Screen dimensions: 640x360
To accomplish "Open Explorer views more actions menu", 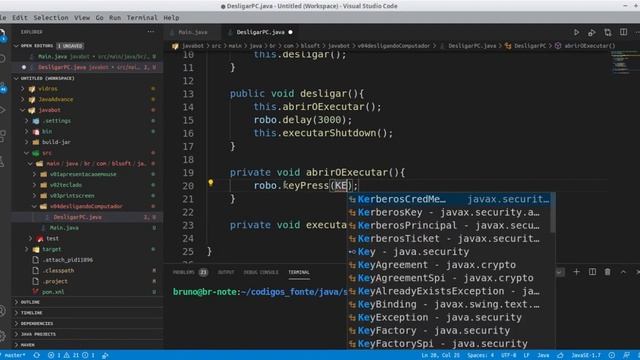I will [151, 31].
